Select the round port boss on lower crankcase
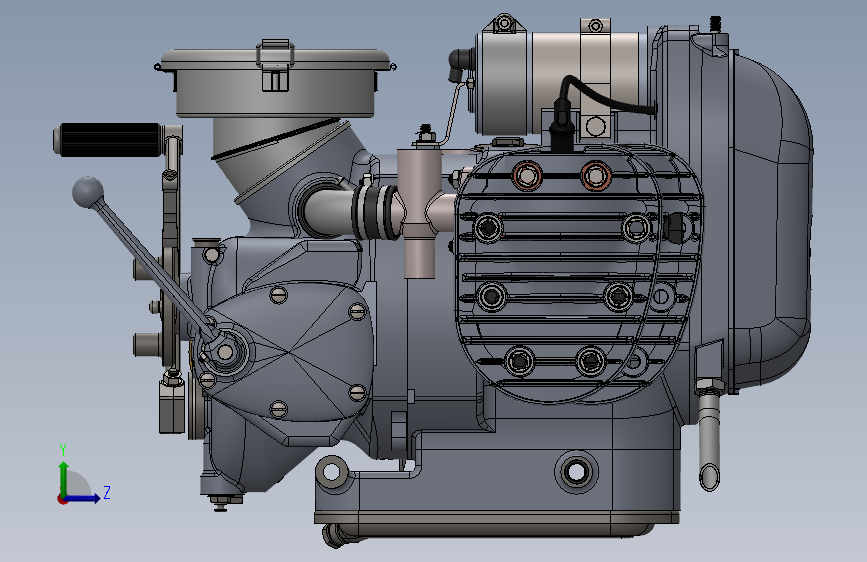Viewport: 867px width, 562px height. pyautogui.click(x=576, y=472)
